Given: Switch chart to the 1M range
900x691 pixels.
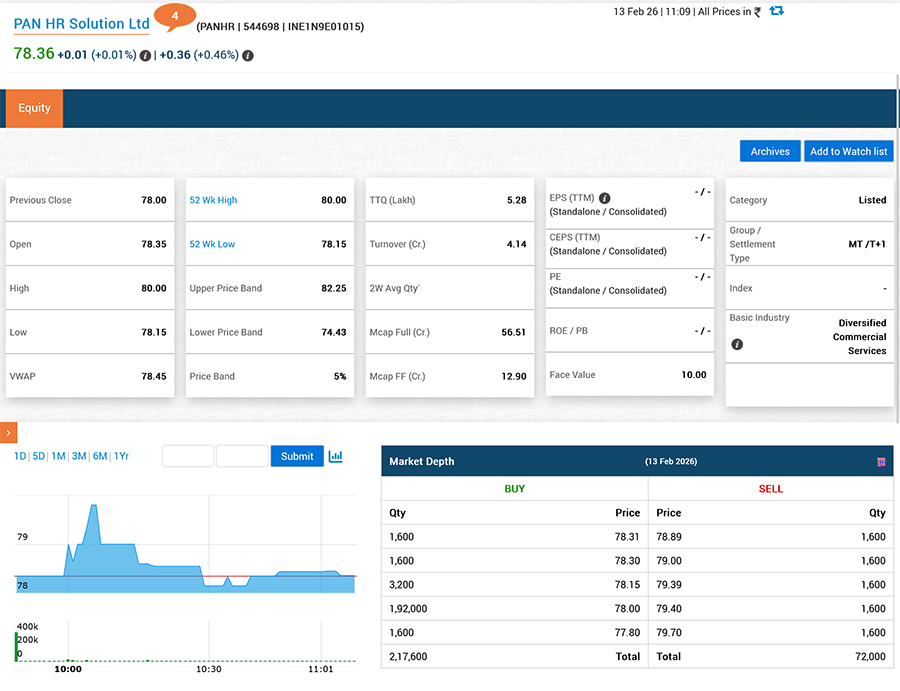Looking at the screenshot, I should pyautogui.click(x=58, y=456).
